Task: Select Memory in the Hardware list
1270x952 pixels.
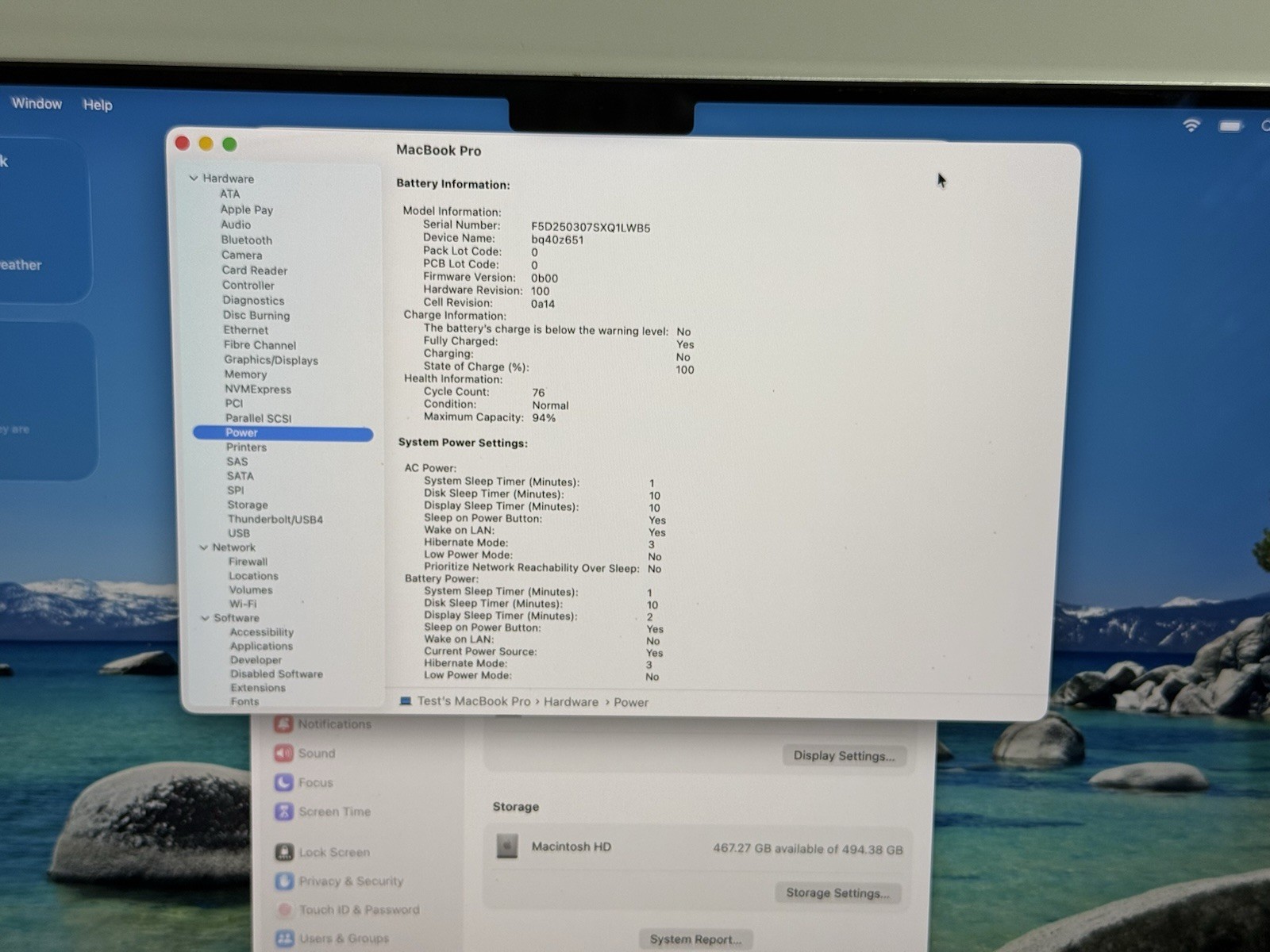Action: [246, 374]
